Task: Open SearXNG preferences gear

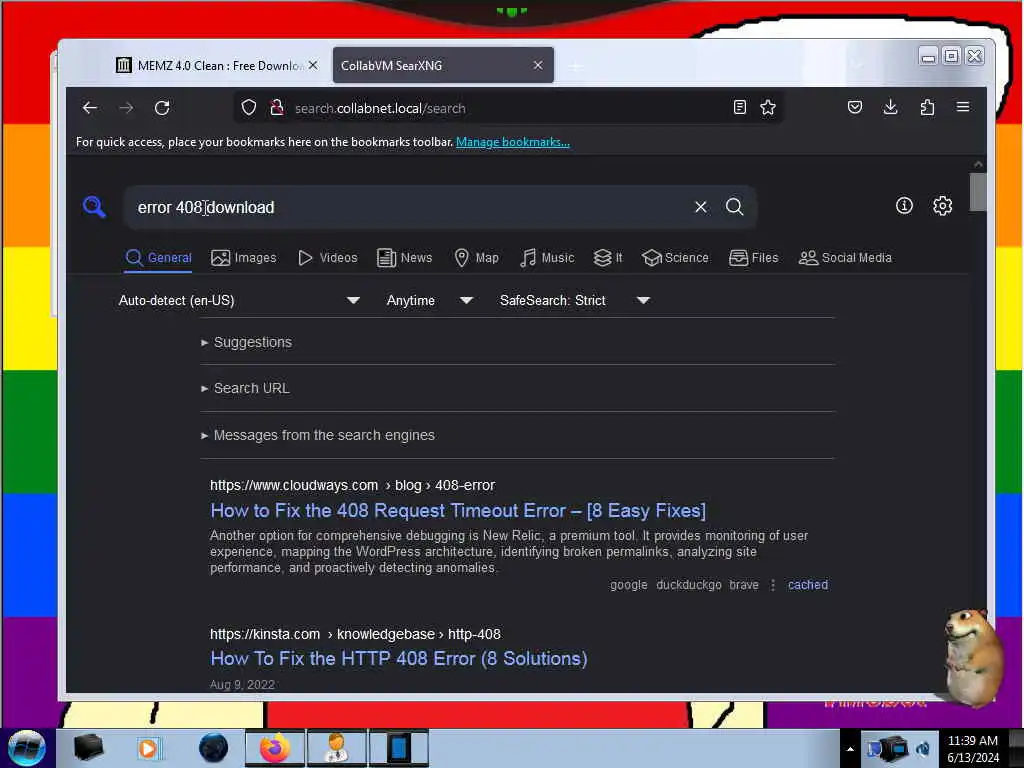Action: pyautogui.click(x=942, y=206)
